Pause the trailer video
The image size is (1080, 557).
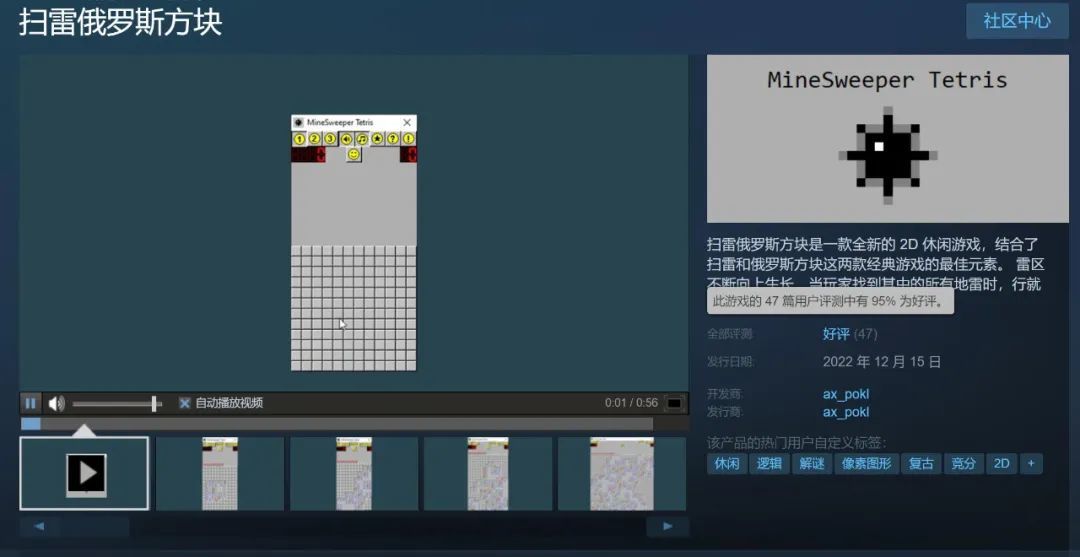tap(30, 403)
